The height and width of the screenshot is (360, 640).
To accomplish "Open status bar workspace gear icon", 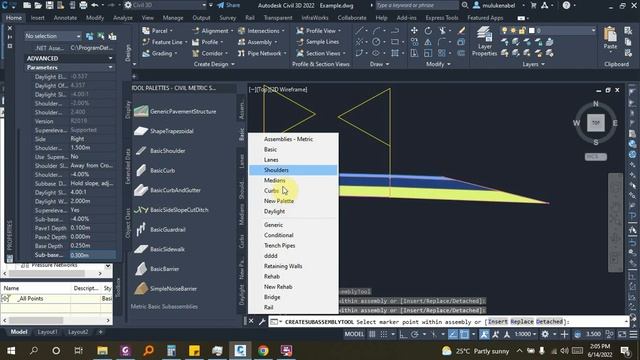I will click(x=545, y=334).
